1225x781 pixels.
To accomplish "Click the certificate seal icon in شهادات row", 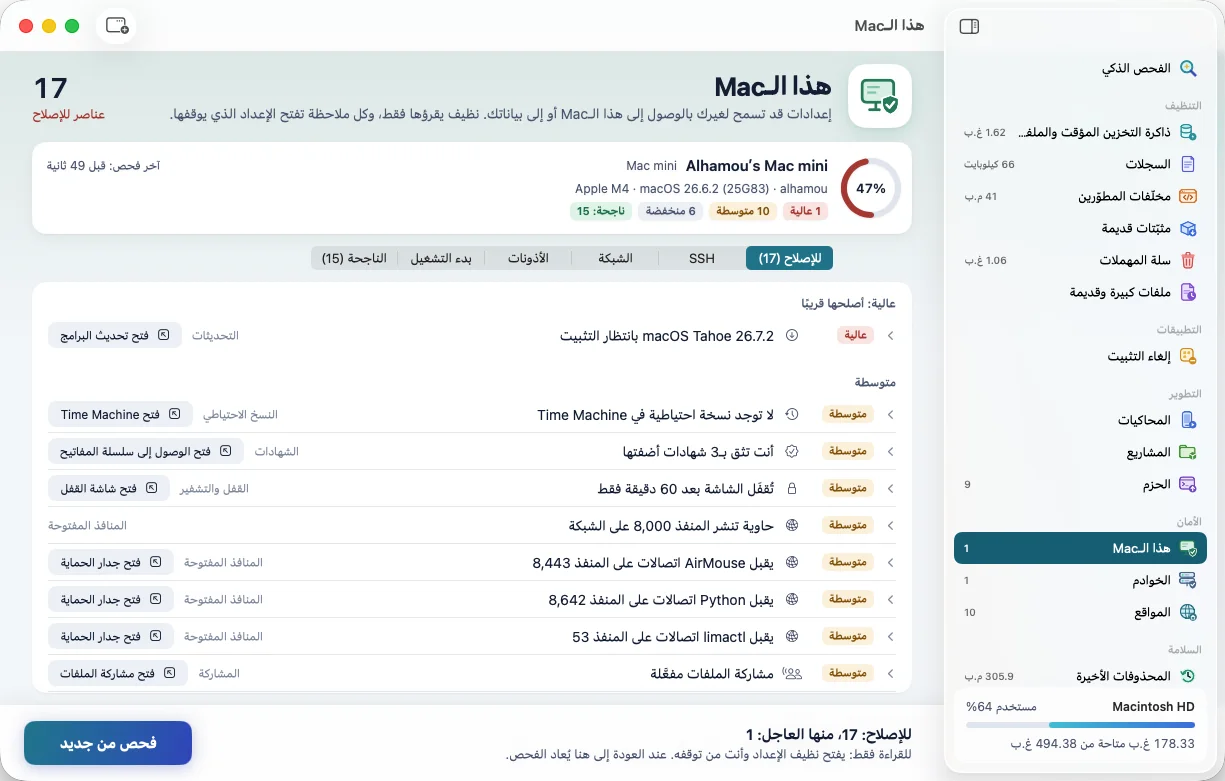I will pyautogui.click(x=791, y=451).
